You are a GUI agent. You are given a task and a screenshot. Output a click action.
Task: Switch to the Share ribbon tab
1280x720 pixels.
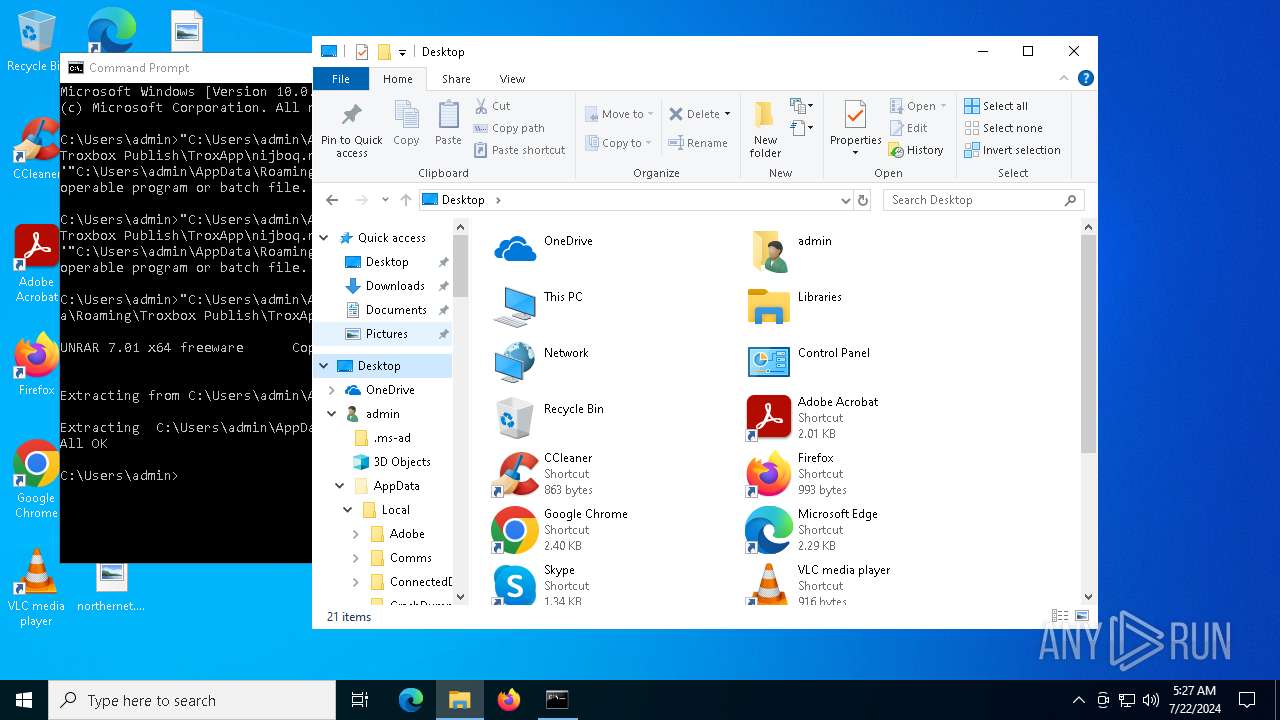coord(456,79)
